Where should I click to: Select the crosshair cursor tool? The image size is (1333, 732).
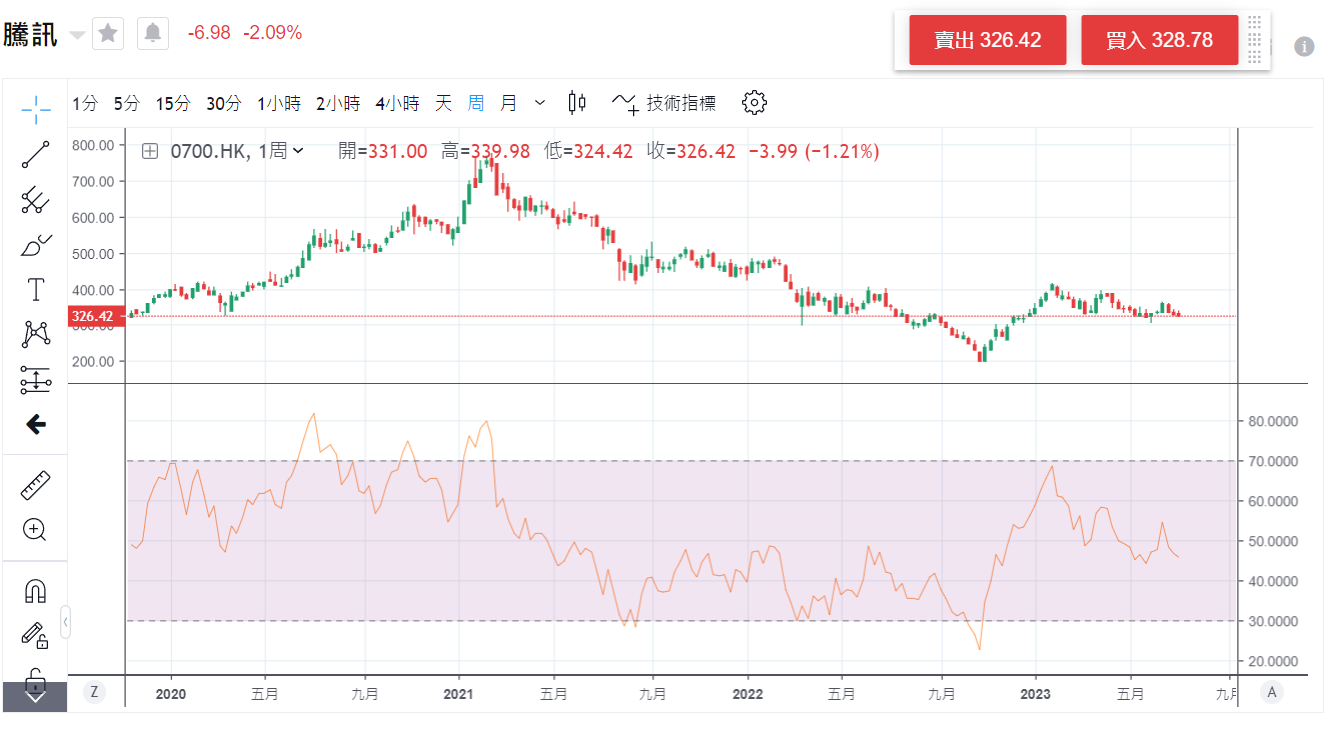tap(36, 110)
